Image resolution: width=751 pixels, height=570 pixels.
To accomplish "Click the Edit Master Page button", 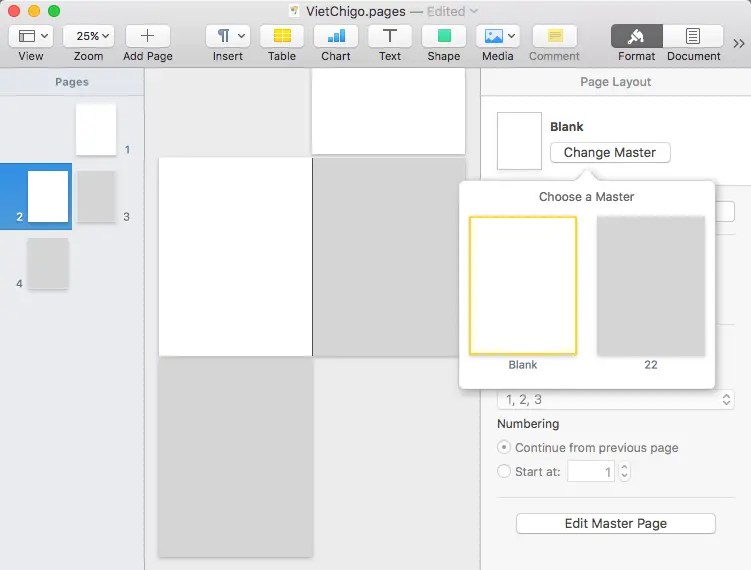I will point(615,523).
